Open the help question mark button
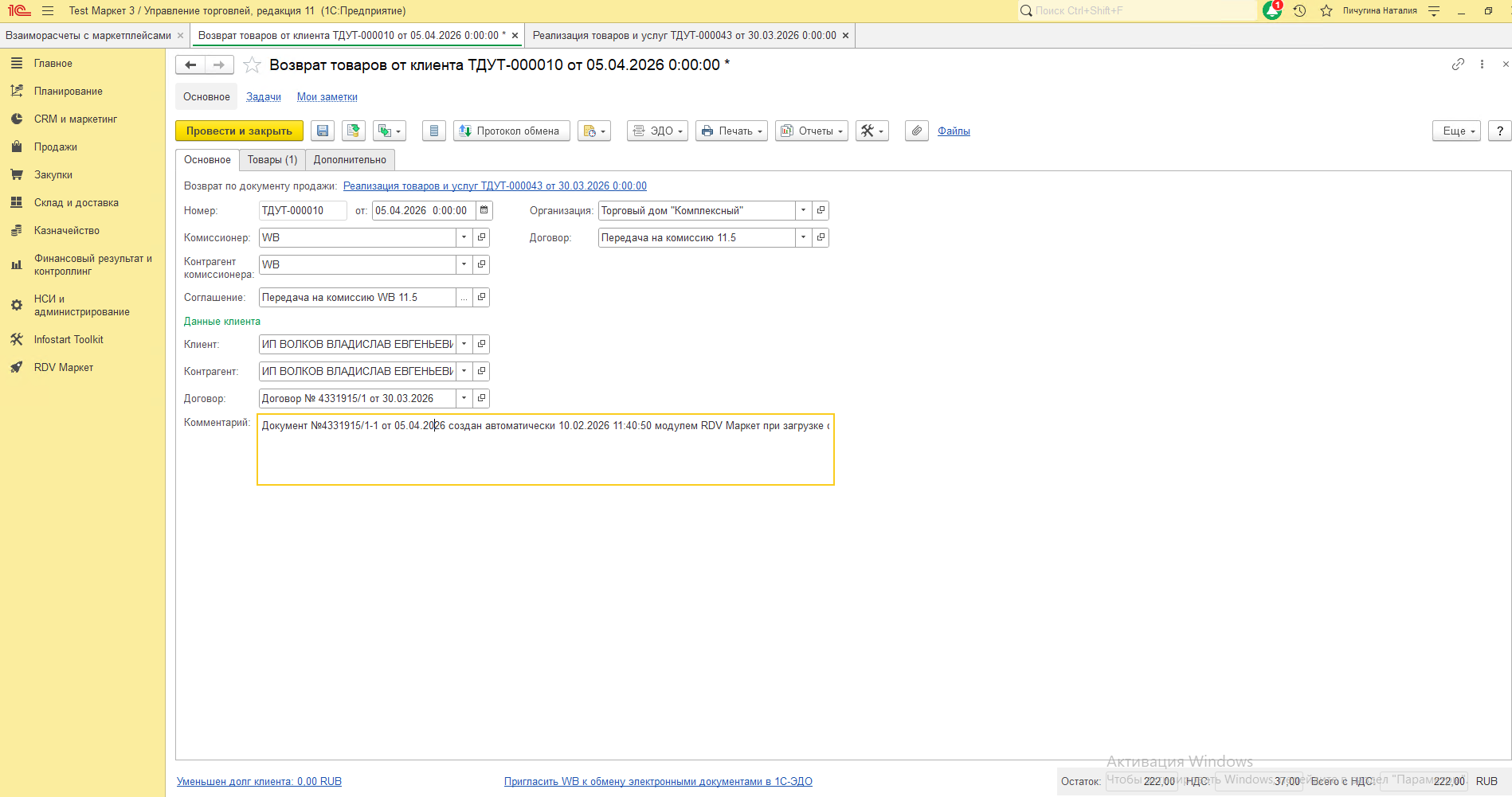The width and height of the screenshot is (1512, 797). click(x=1500, y=131)
